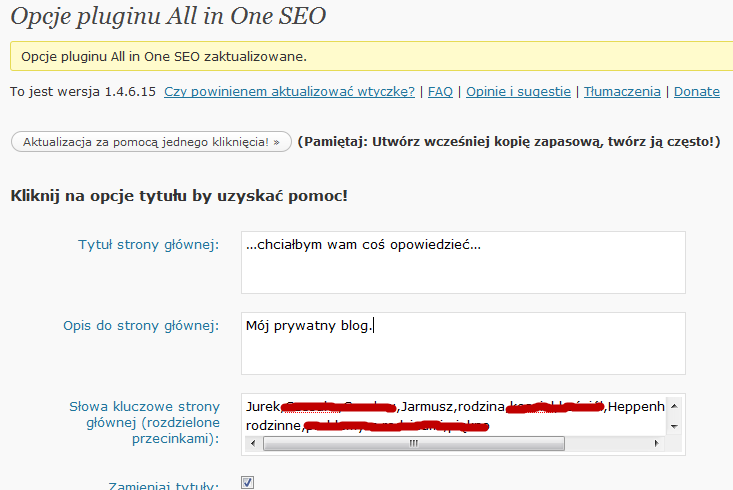This screenshot has width=733, height=490.
Task: Click the bold 'Pamiętaj' backup reminder text
Action: coord(508,142)
